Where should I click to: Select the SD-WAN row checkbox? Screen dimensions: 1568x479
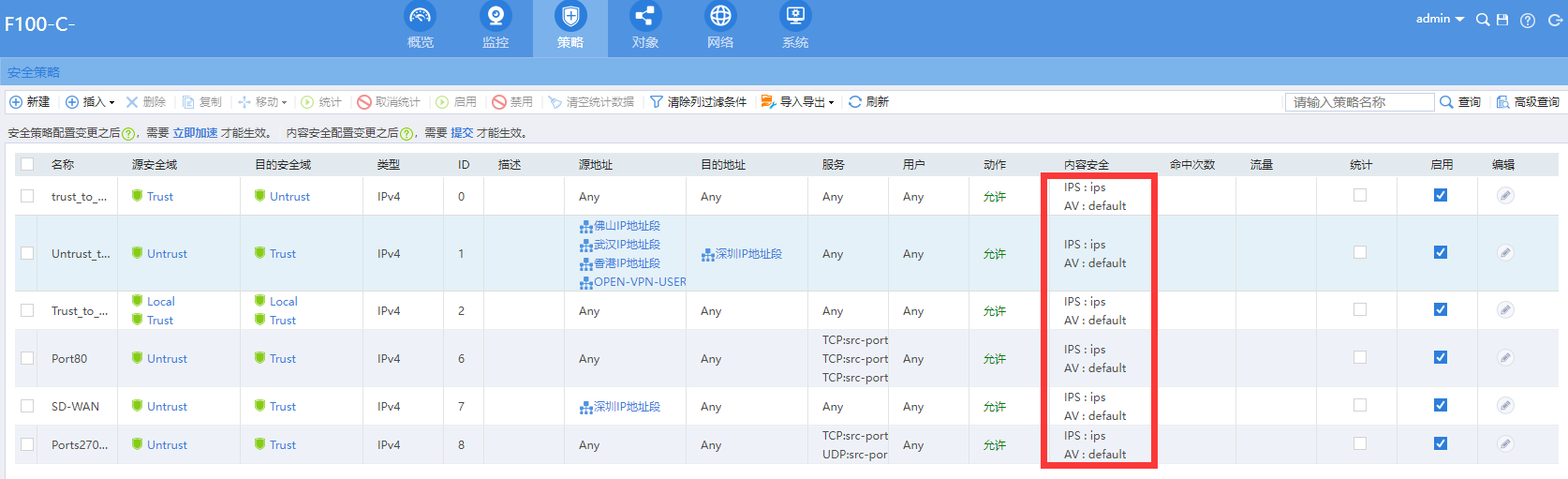27,406
